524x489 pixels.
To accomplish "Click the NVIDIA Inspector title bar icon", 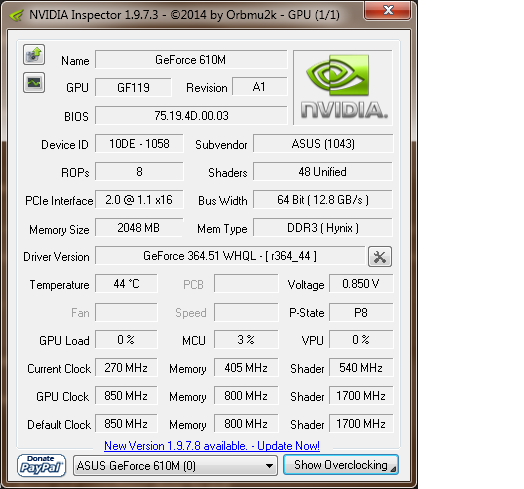I will [16, 15].
